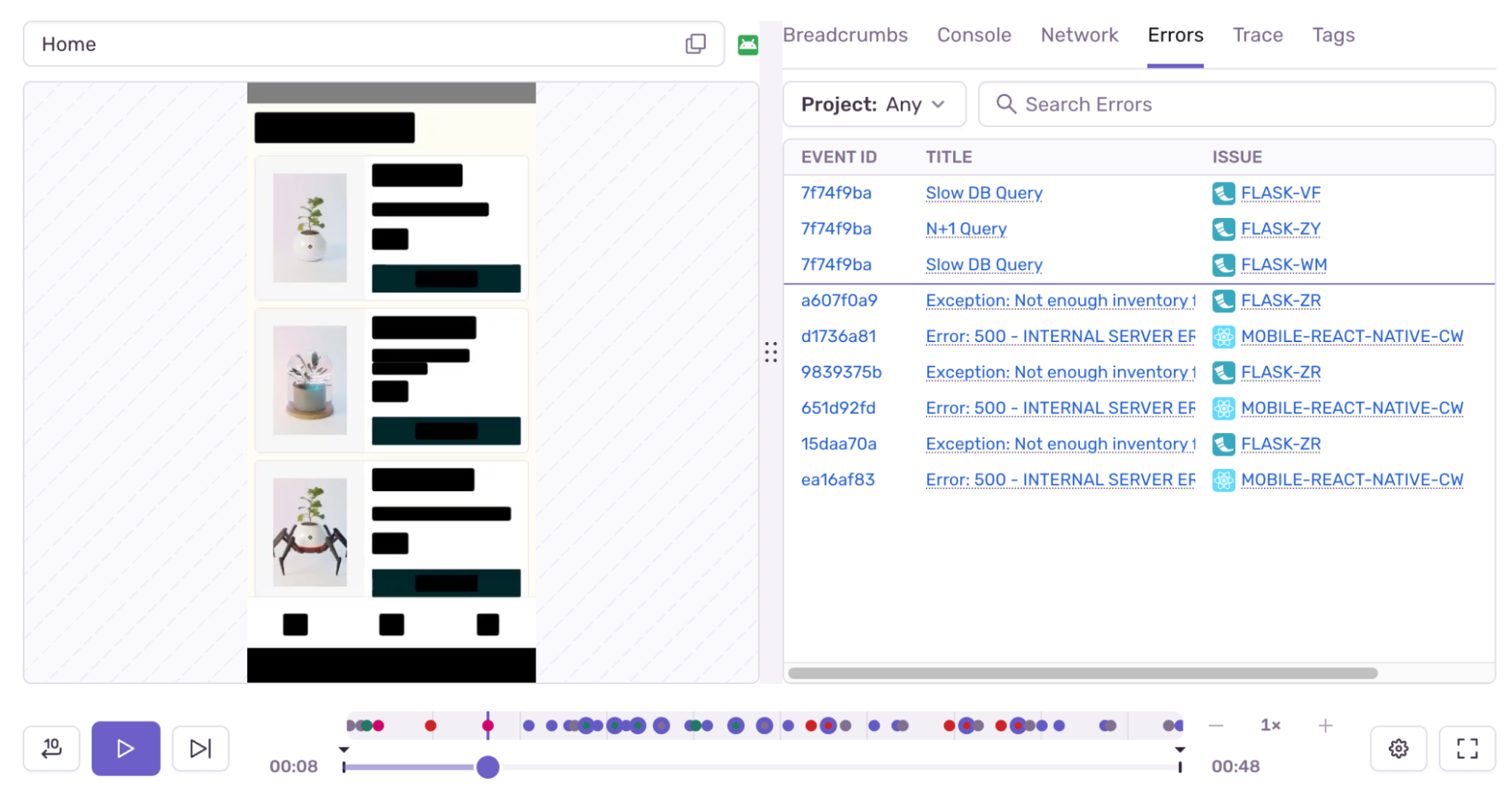Zoom in the timeline with the plus icon
1512x803 pixels.
tap(1325, 725)
